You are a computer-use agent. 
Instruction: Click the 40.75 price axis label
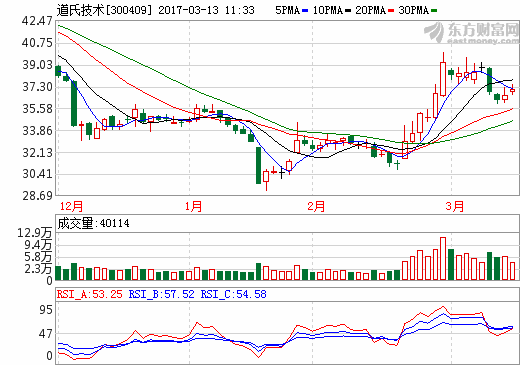click(x=37, y=43)
